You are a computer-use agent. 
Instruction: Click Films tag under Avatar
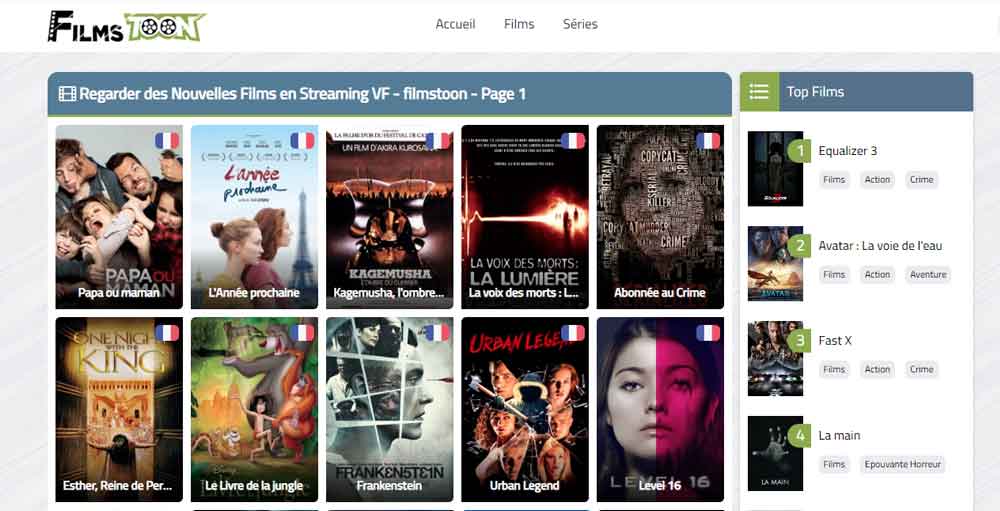[834, 275]
